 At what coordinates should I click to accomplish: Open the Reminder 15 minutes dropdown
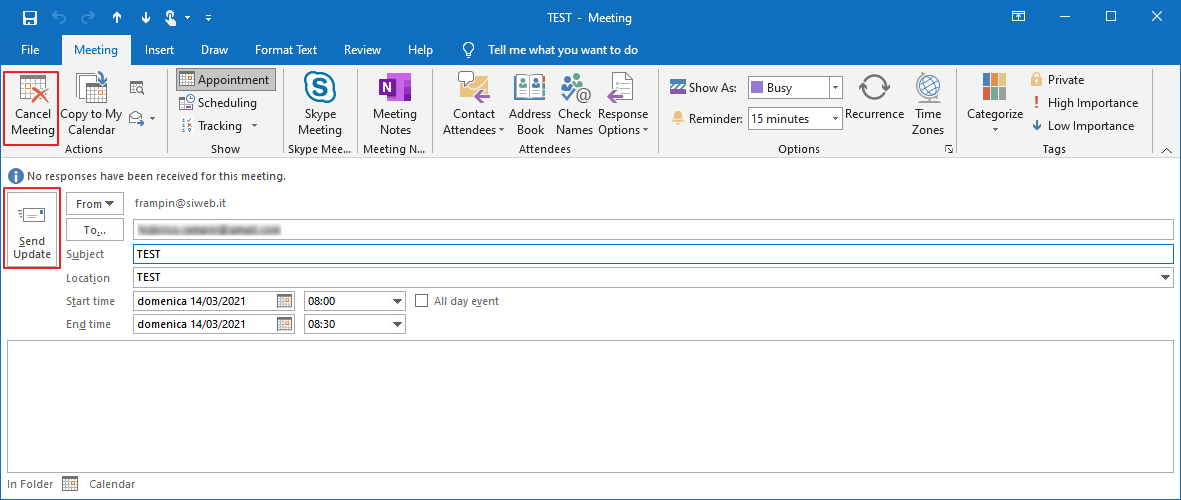[x=835, y=118]
